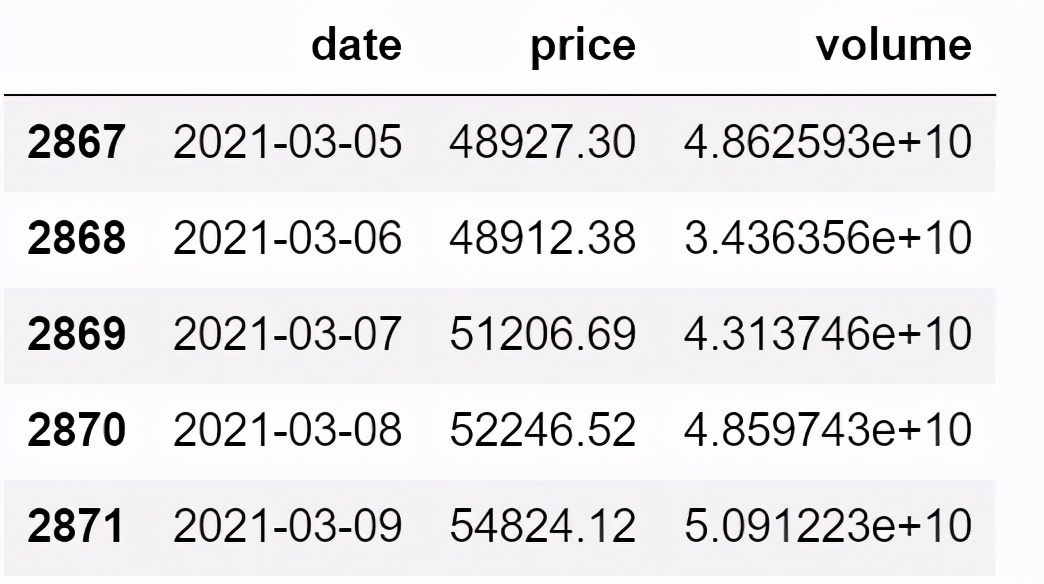Click the price value 48912.38
This screenshot has height=584, width=1044.
coord(543,238)
